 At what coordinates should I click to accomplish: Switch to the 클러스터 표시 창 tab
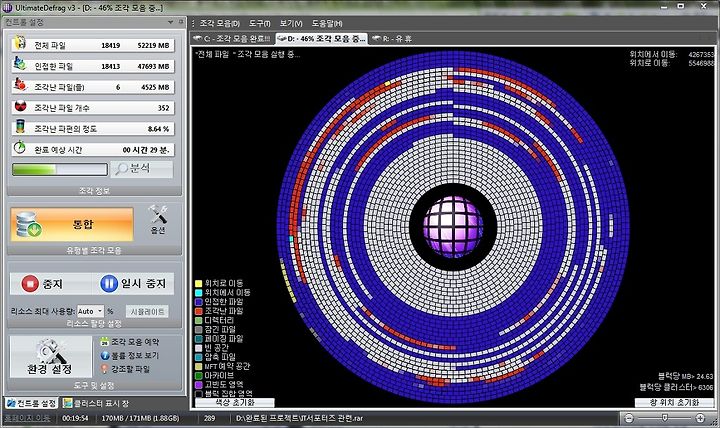point(96,403)
